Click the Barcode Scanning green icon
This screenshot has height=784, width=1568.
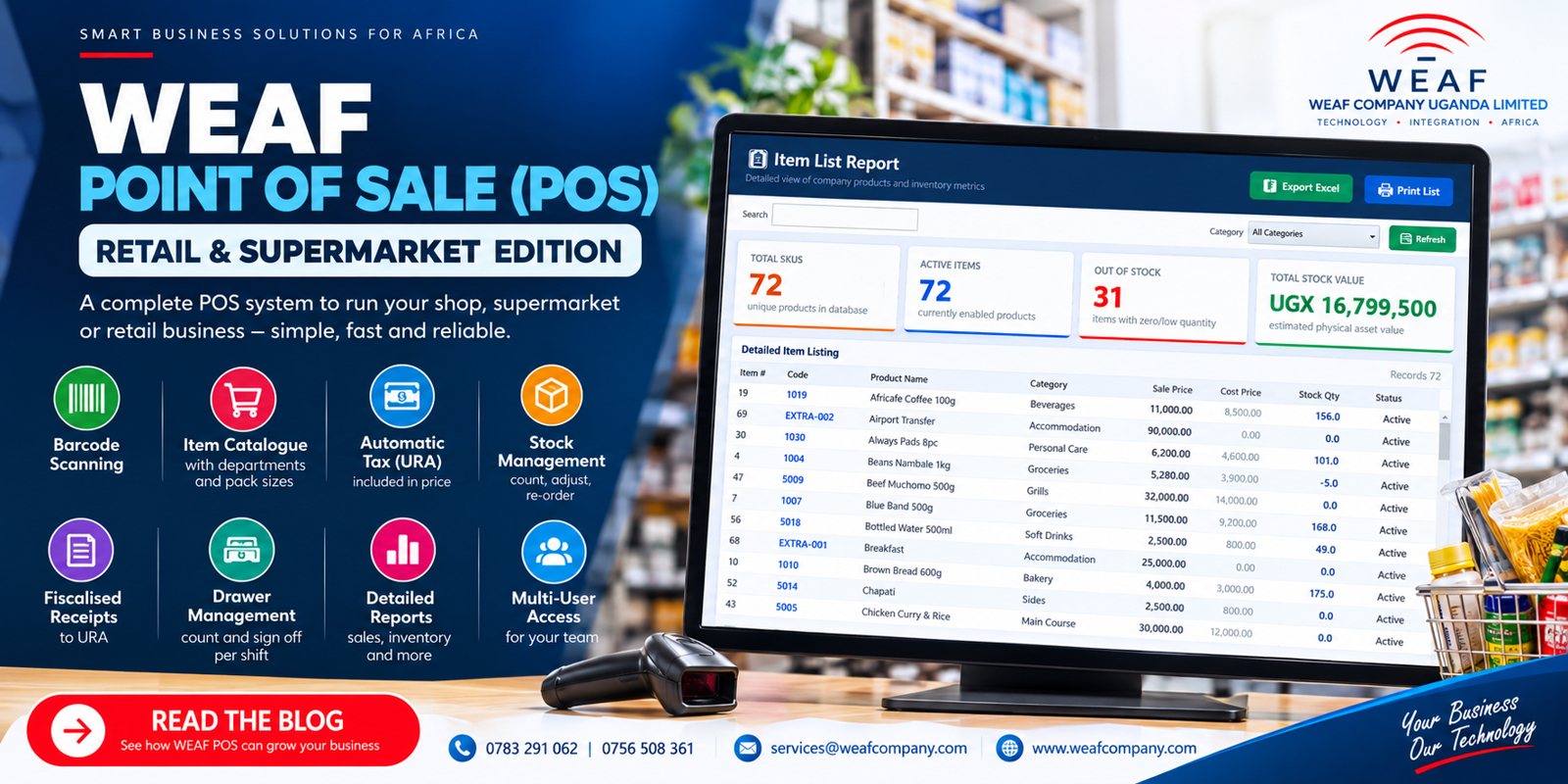tap(86, 398)
